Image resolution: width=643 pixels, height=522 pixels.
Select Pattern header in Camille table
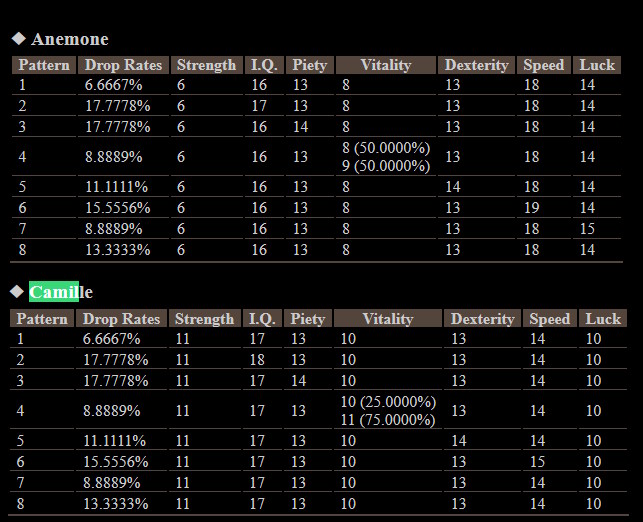click(42, 319)
